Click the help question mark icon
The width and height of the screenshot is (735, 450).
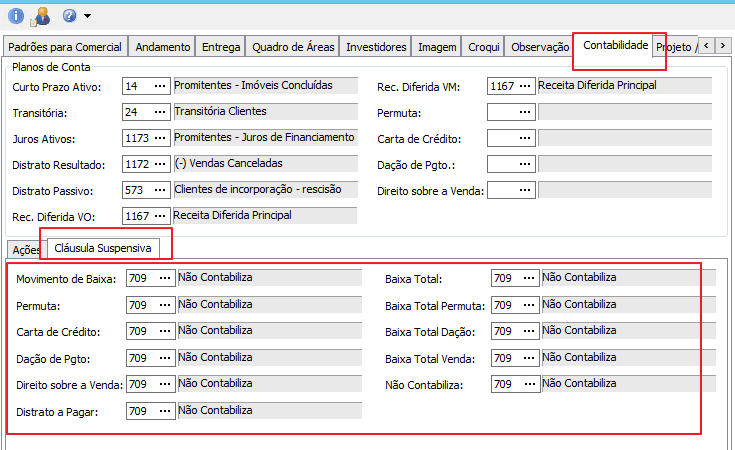pyautogui.click(x=69, y=15)
